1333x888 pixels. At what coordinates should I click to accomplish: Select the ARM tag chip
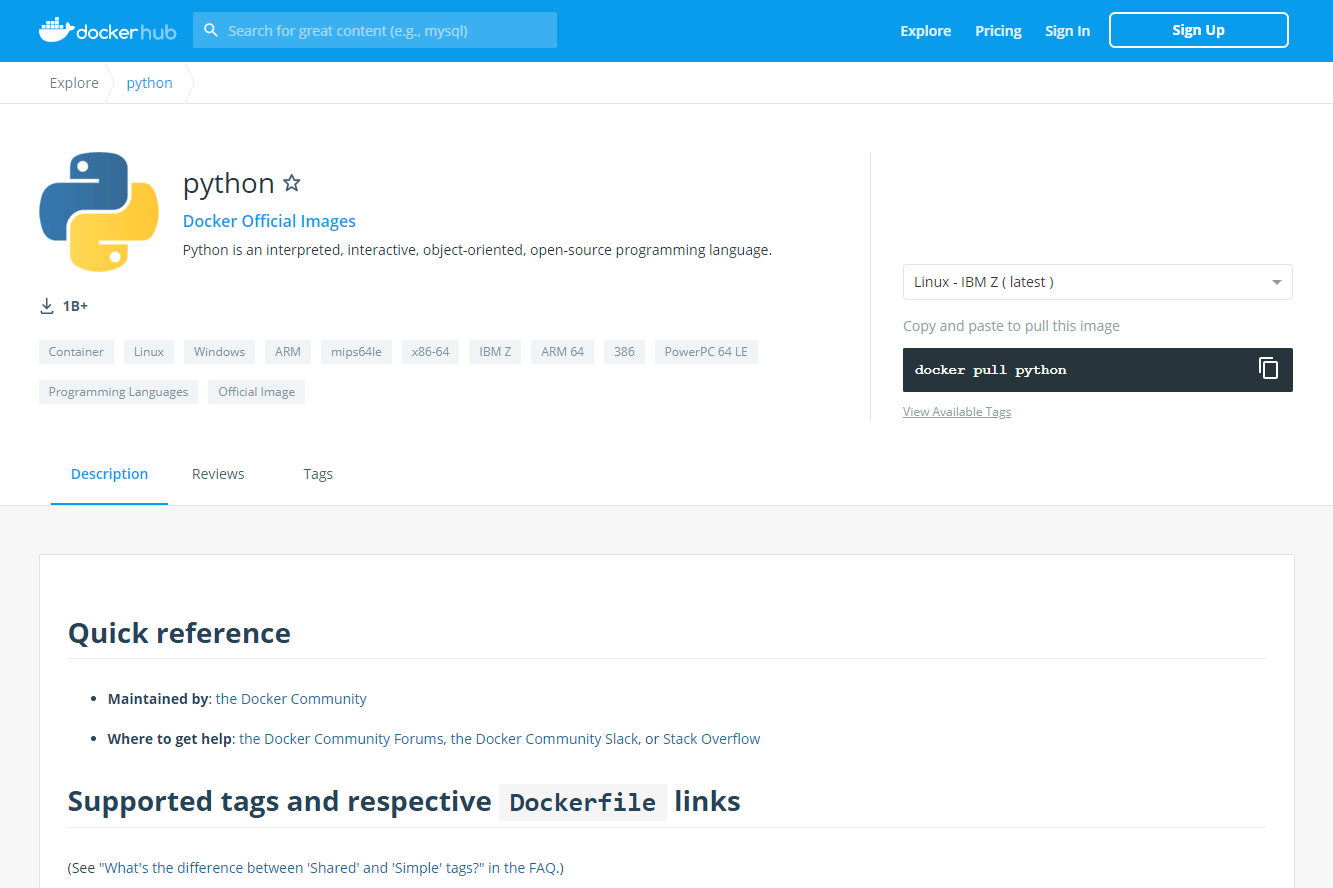tap(288, 352)
